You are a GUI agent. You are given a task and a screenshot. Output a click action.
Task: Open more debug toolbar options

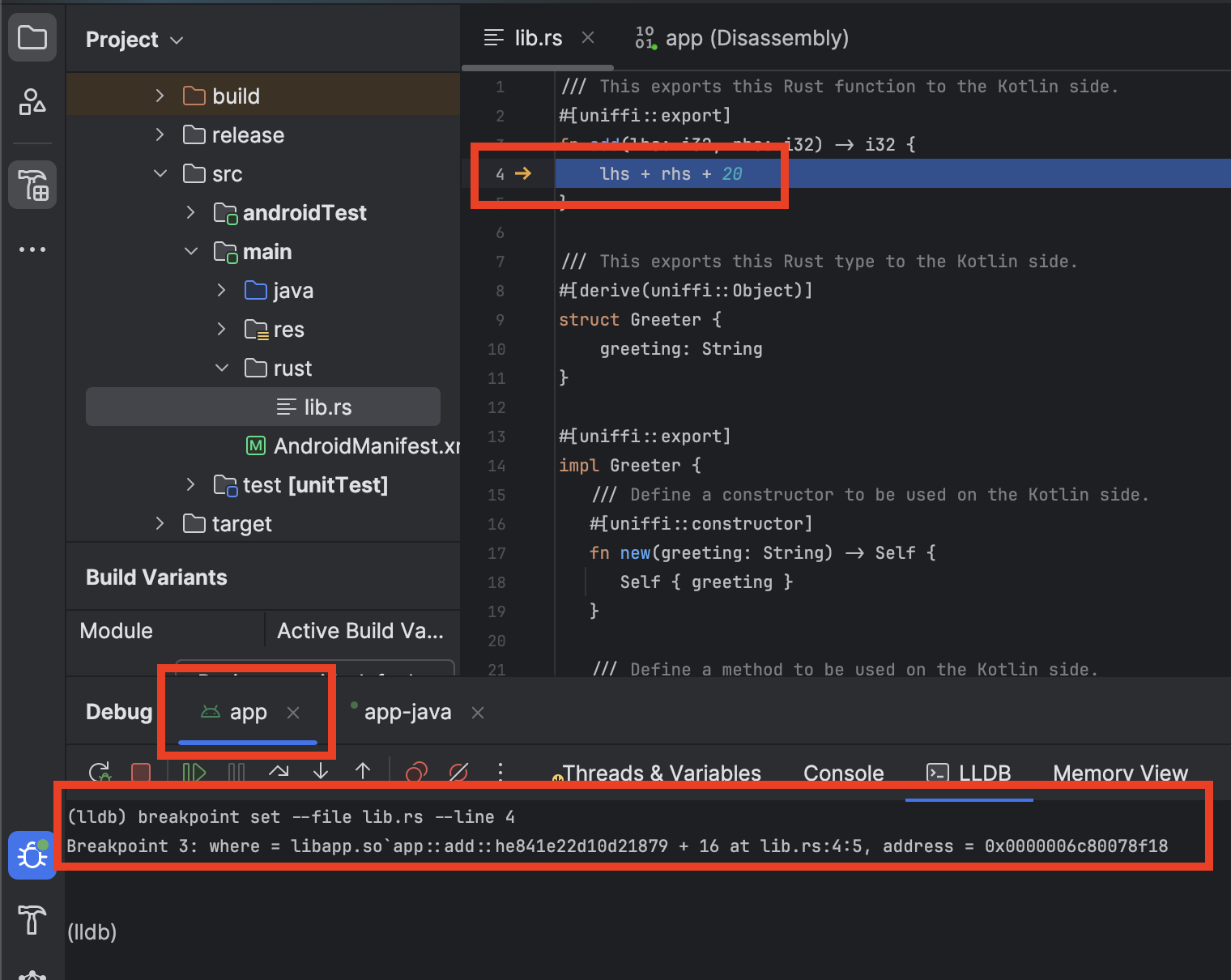click(500, 772)
